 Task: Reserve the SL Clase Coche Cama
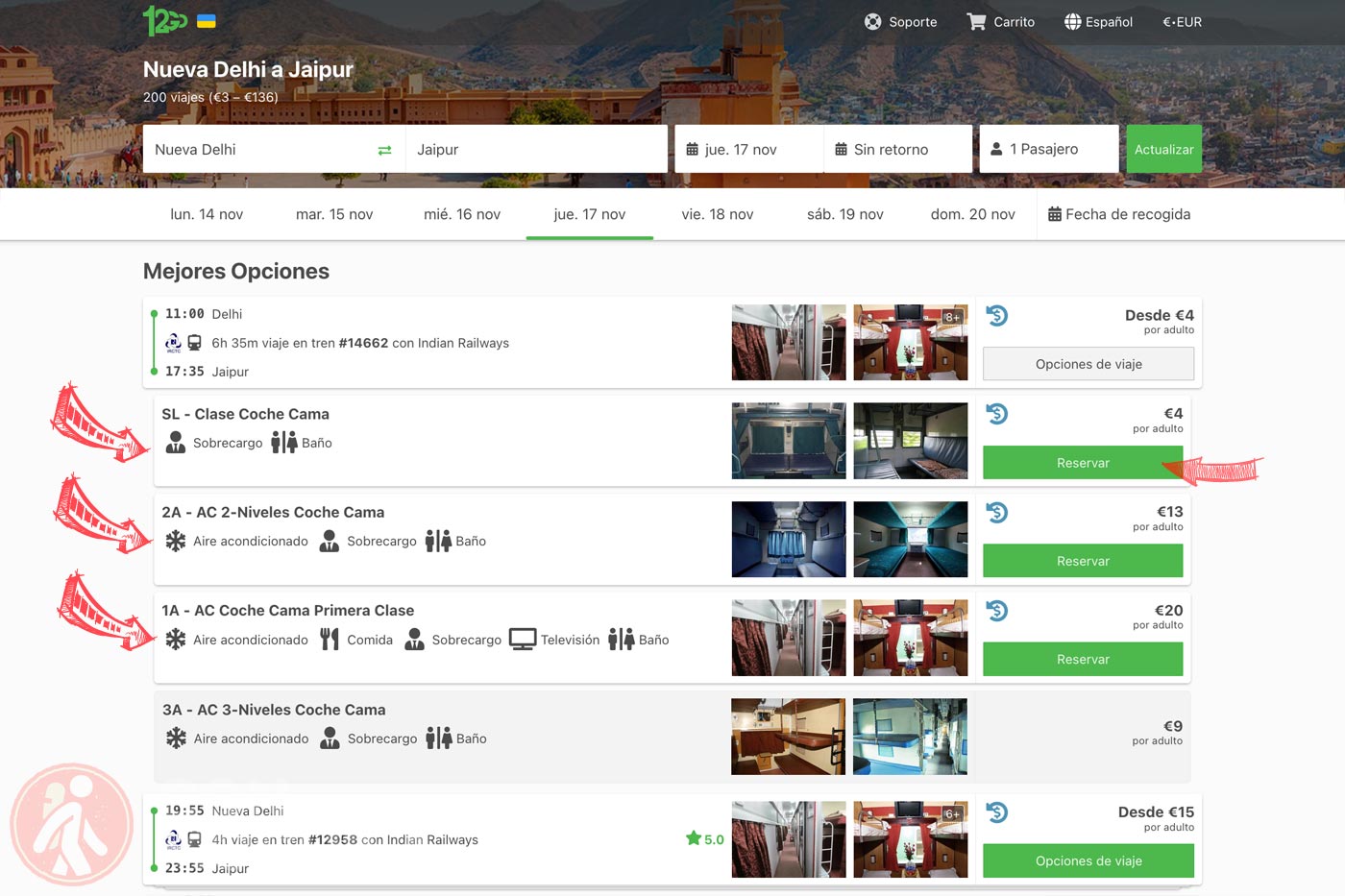click(1083, 463)
